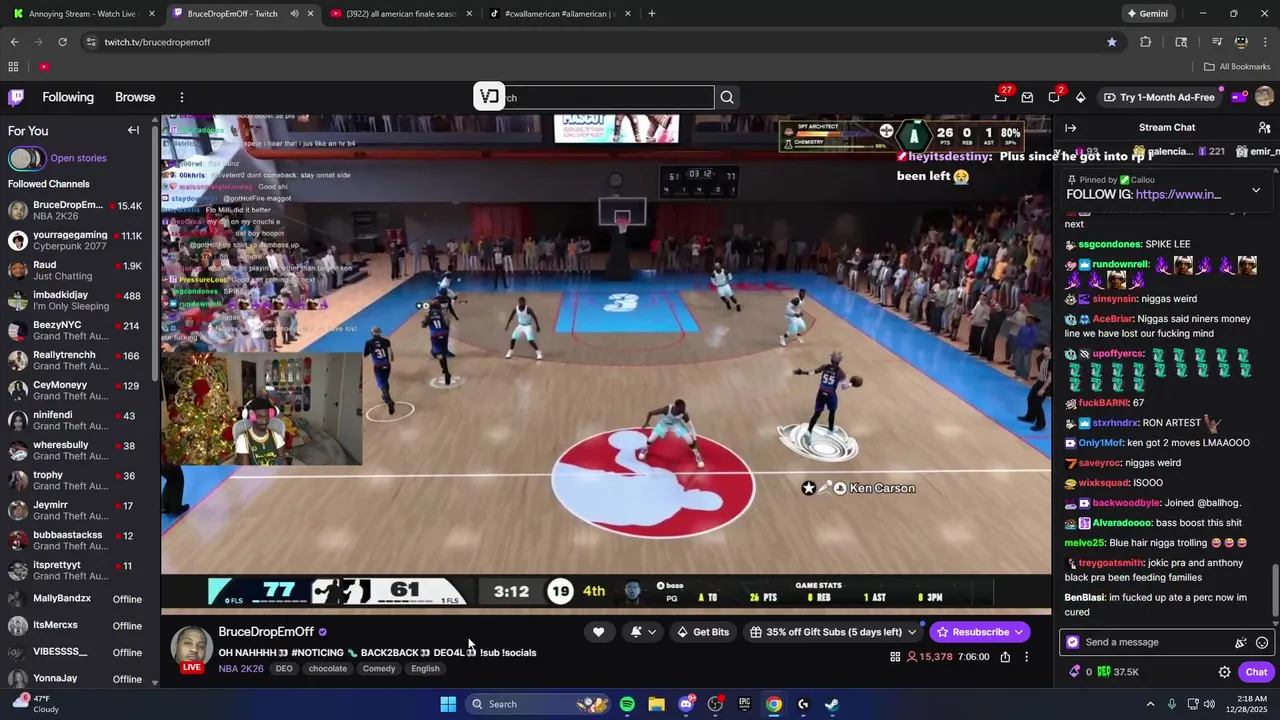Expand the 35% off Gift Subs dropdown
The image size is (1280, 720).
pyautogui.click(x=911, y=632)
